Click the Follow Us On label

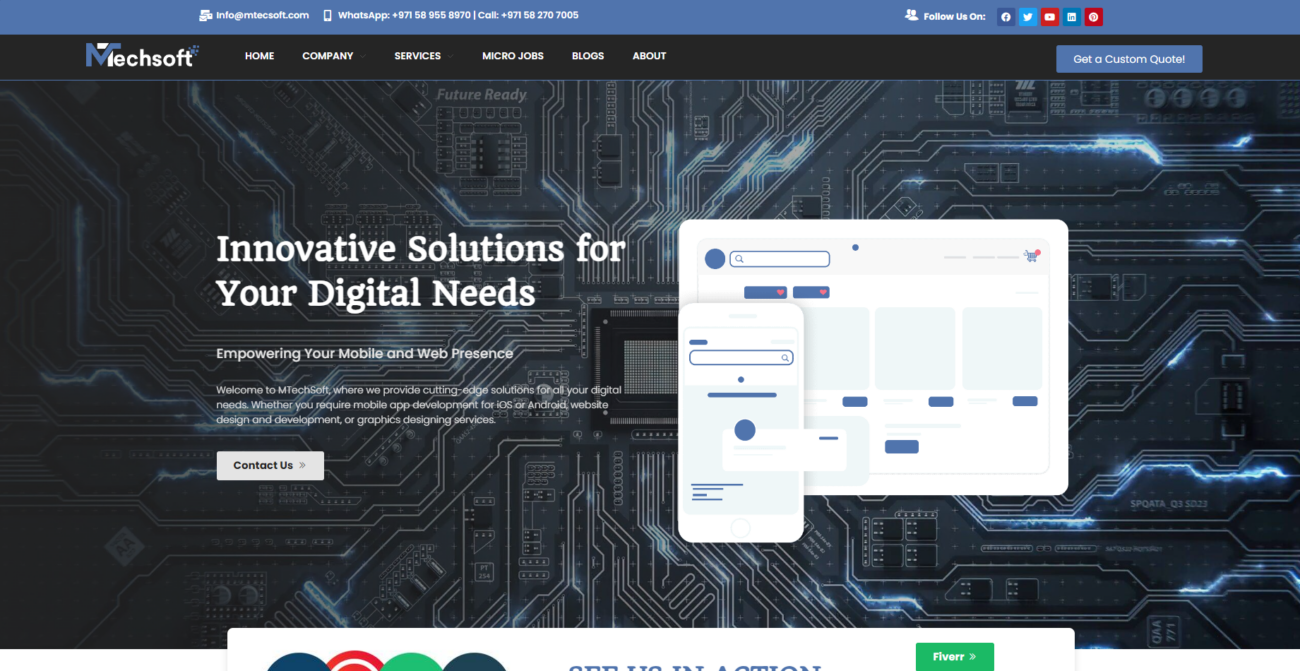[x=954, y=16]
